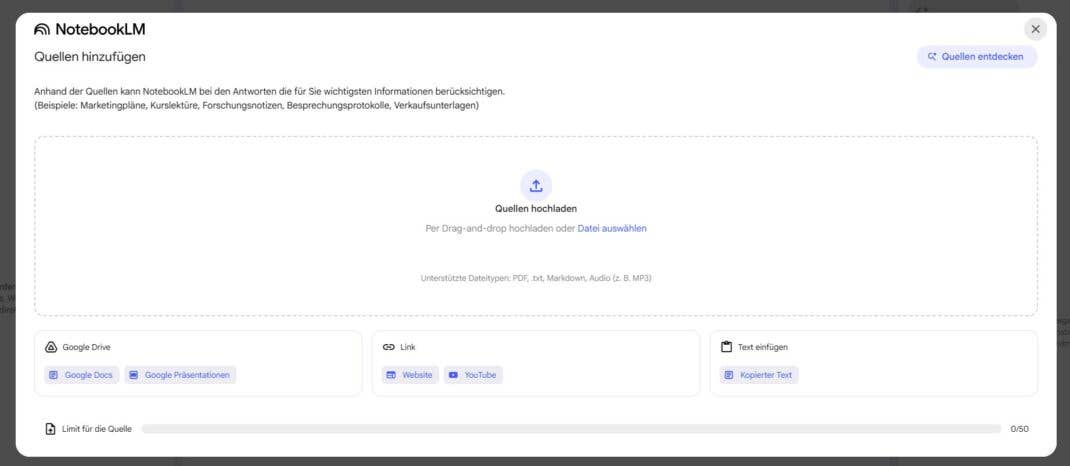The height and width of the screenshot is (466, 1070).
Task: Click the Datei auswählen link
Action: coord(612,229)
